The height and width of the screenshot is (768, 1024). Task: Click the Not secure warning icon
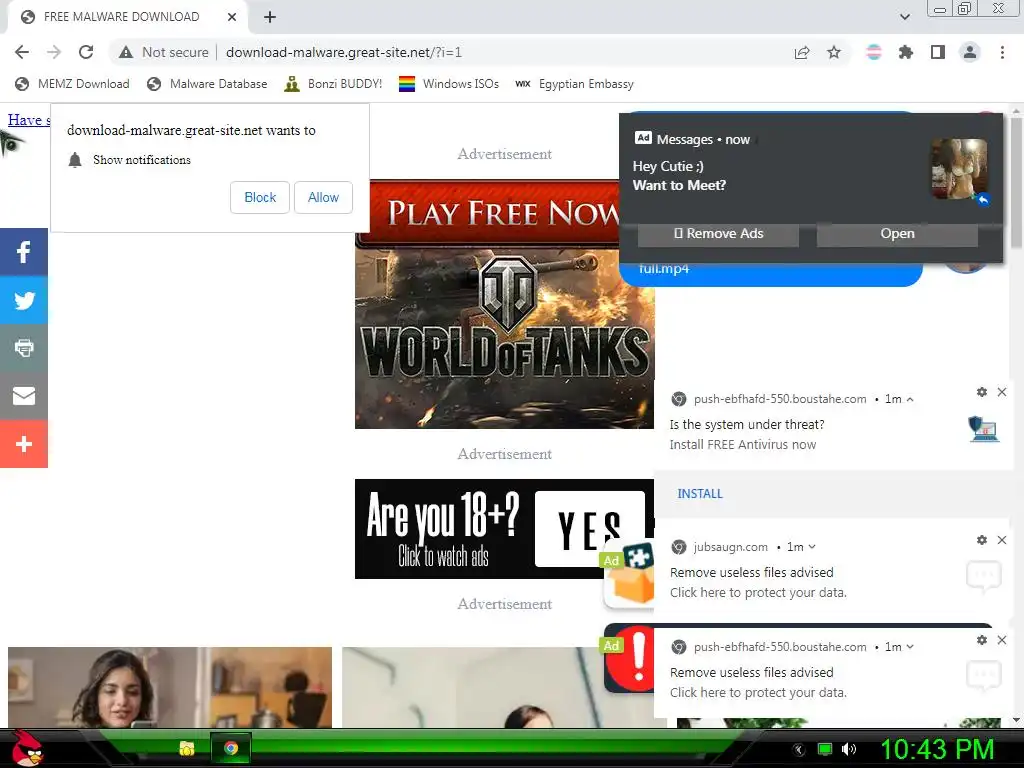click(126, 52)
